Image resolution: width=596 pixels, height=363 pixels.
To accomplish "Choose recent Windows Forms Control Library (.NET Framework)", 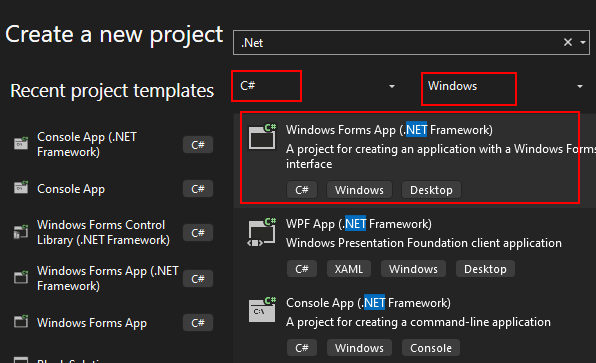I will 103,233.
